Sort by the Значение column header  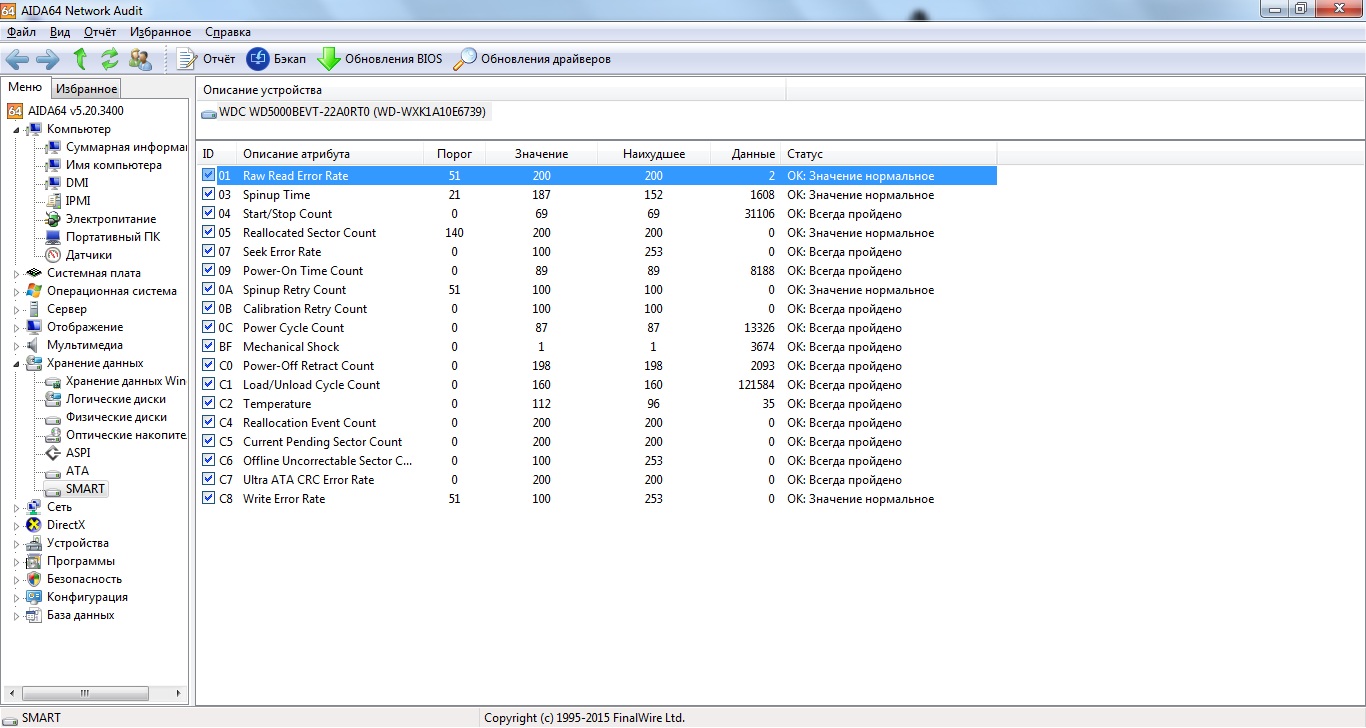pyautogui.click(x=542, y=154)
